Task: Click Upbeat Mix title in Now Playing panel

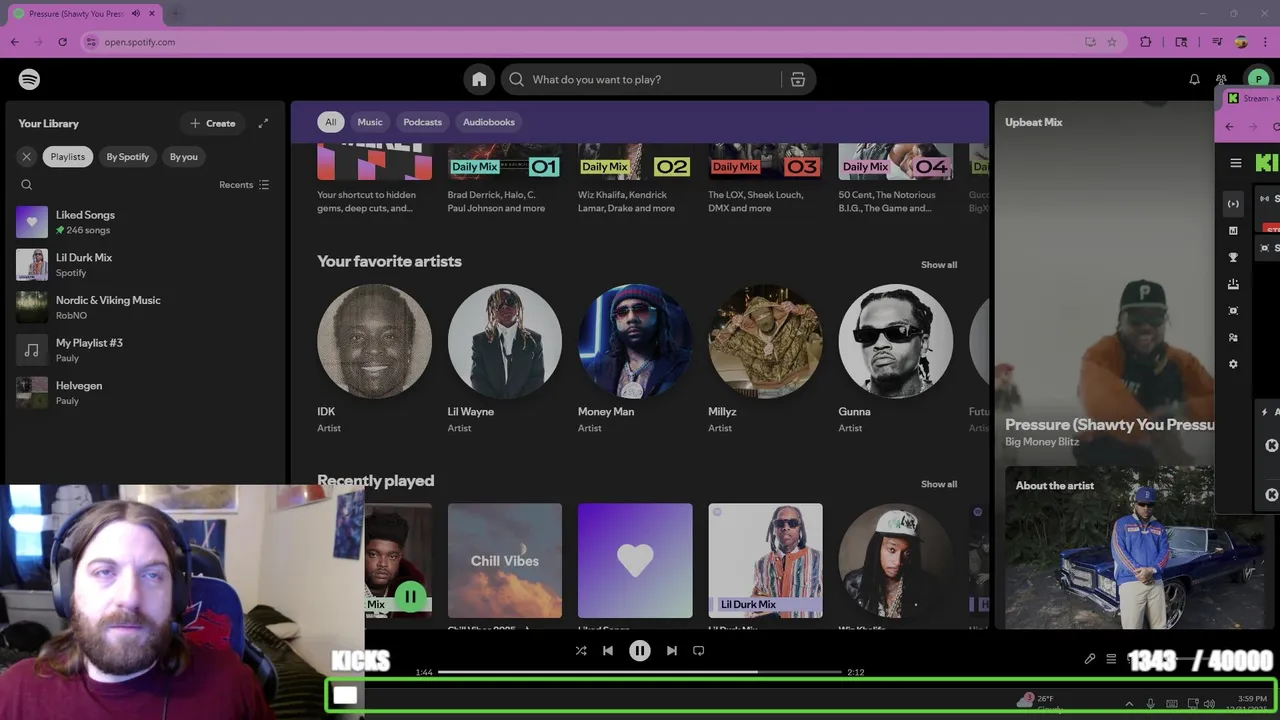Action: pyautogui.click(x=1034, y=122)
